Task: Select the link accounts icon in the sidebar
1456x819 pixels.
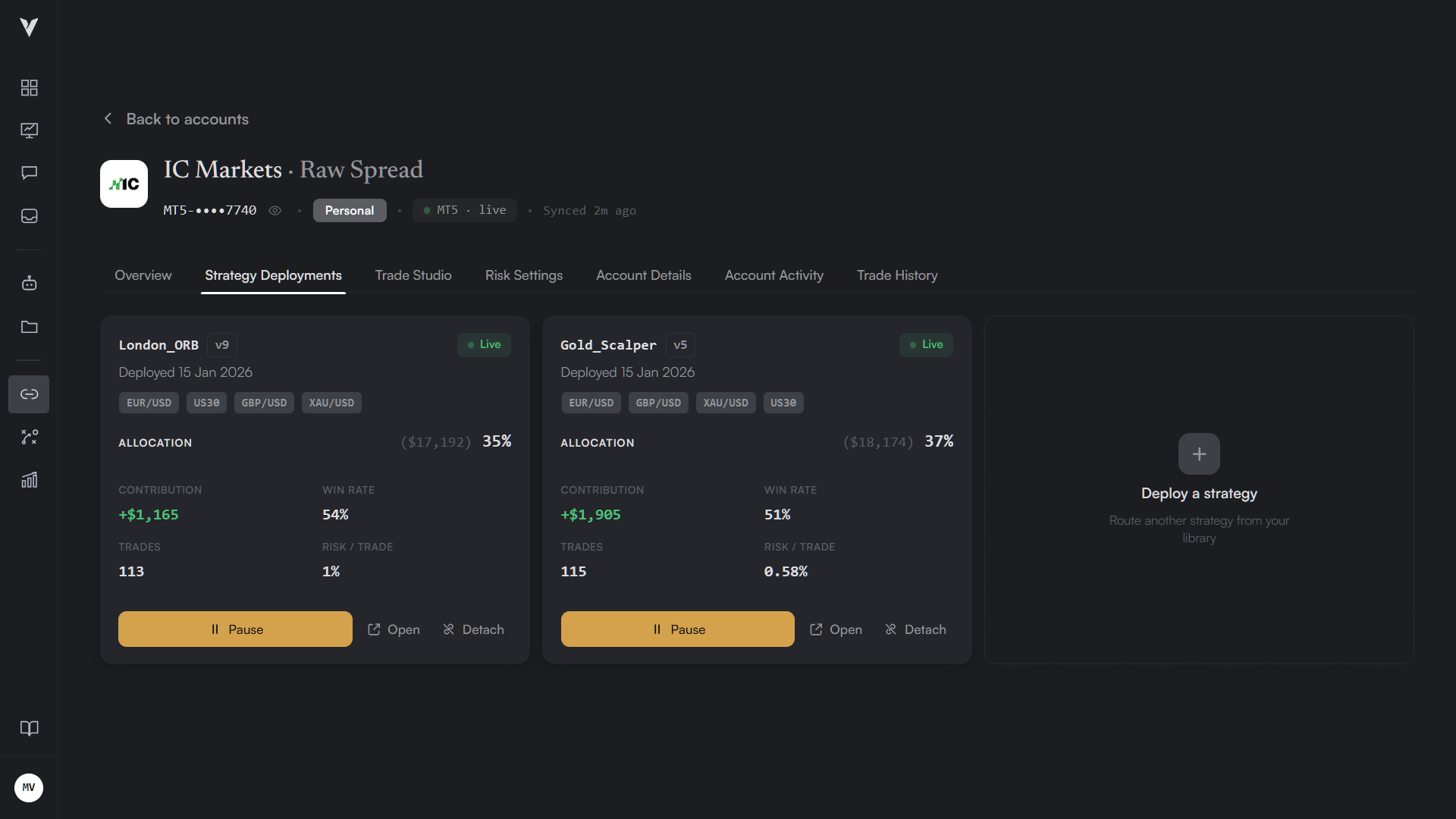Action: pos(29,394)
